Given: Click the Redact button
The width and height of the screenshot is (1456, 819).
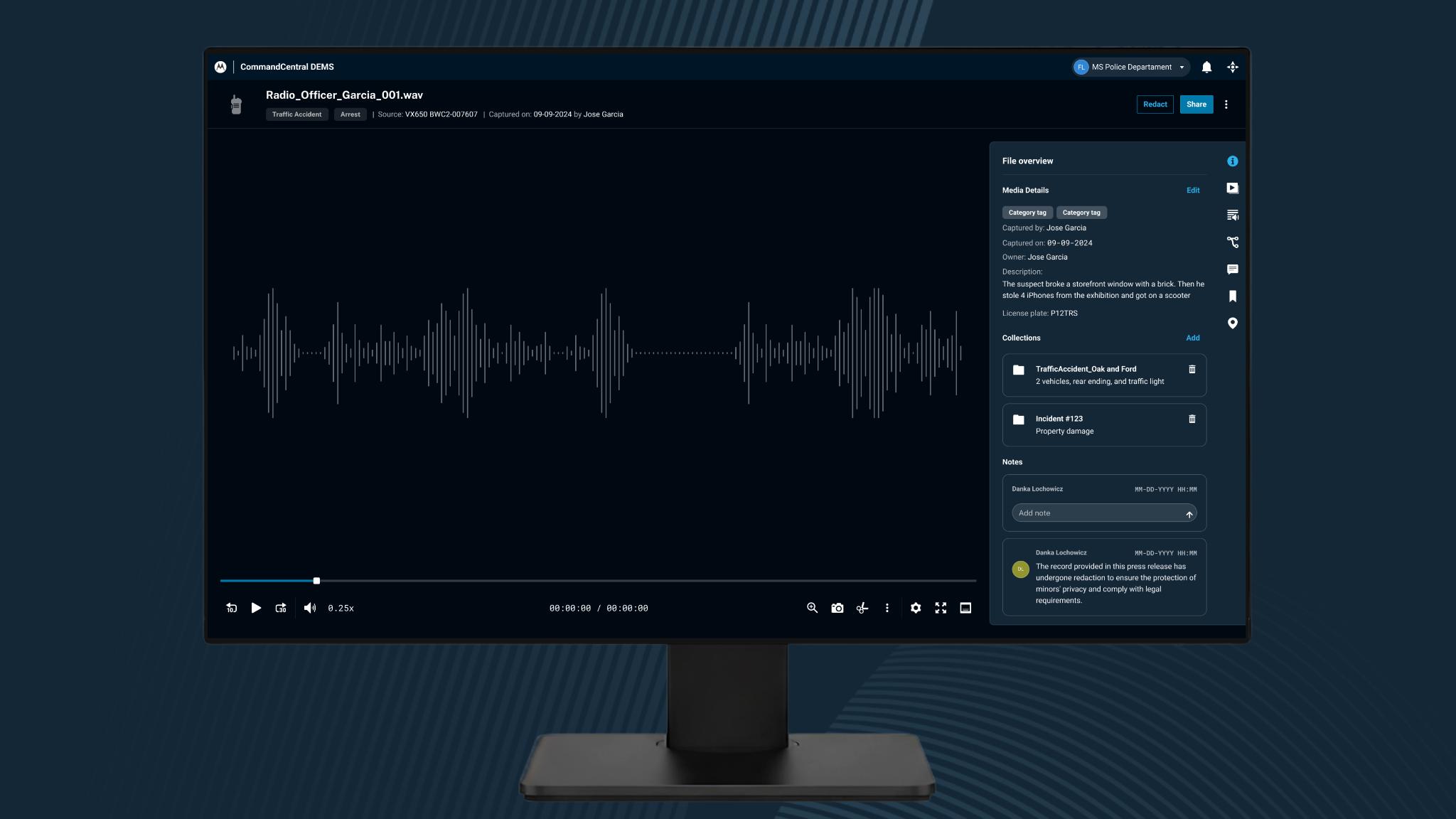Looking at the screenshot, I should click(x=1155, y=105).
